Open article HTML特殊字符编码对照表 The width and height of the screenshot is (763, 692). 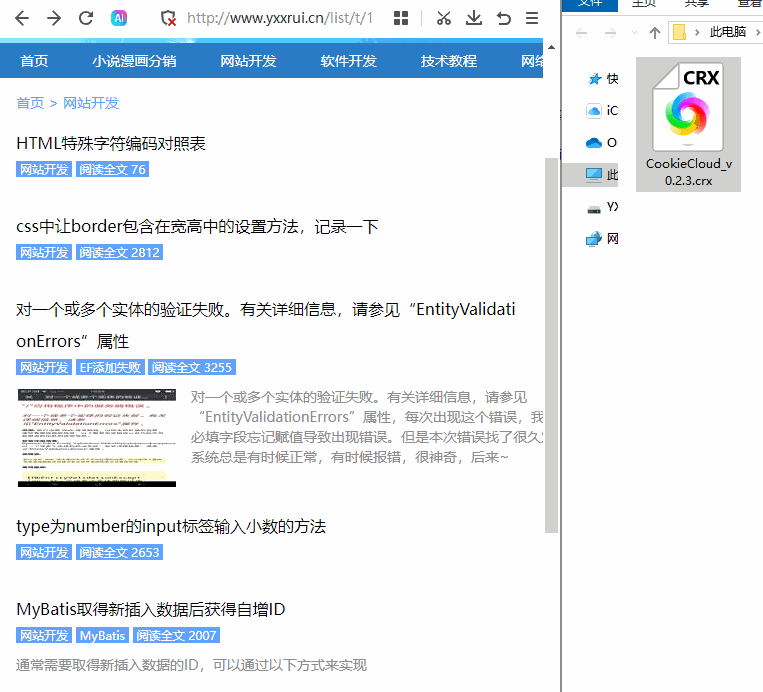tap(111, 144)
